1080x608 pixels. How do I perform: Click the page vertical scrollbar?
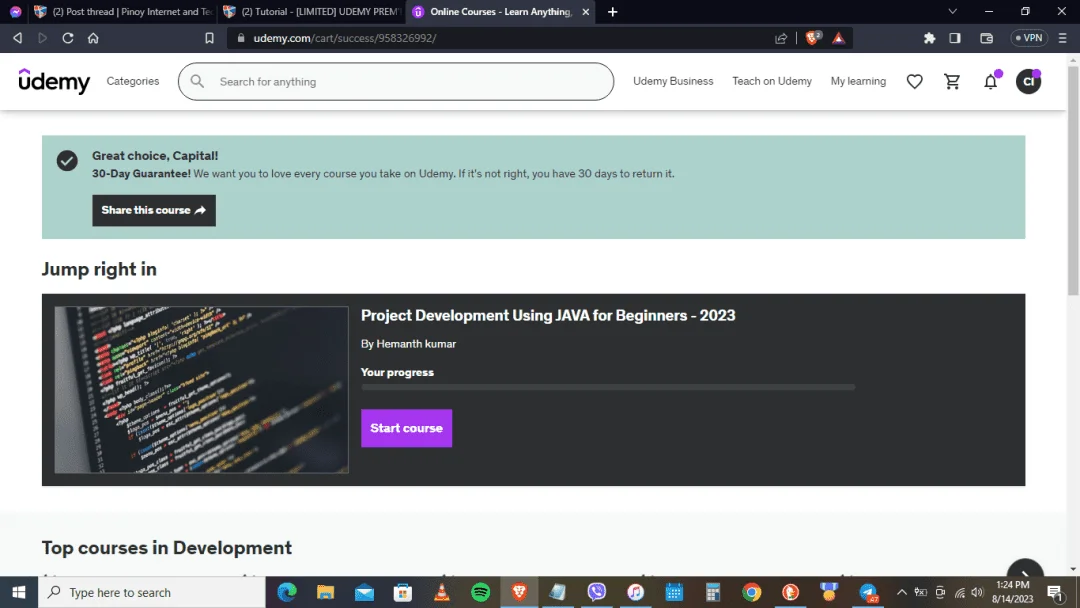pyautogui.click(x=1073, y=179)
